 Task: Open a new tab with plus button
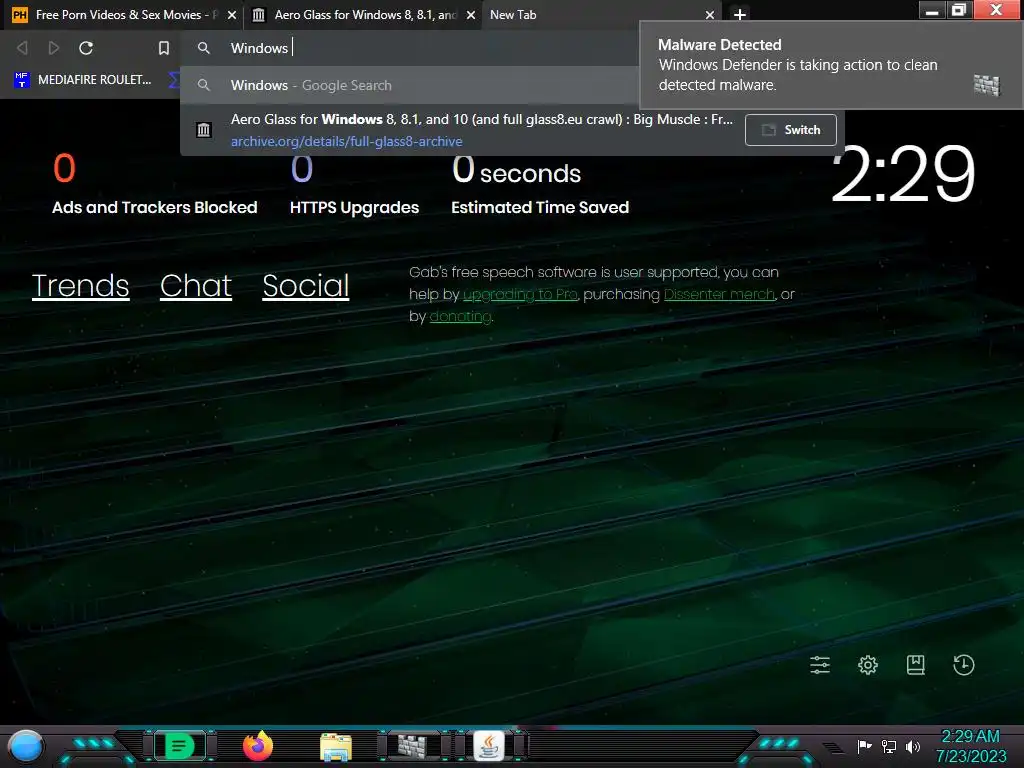point(739,14)
